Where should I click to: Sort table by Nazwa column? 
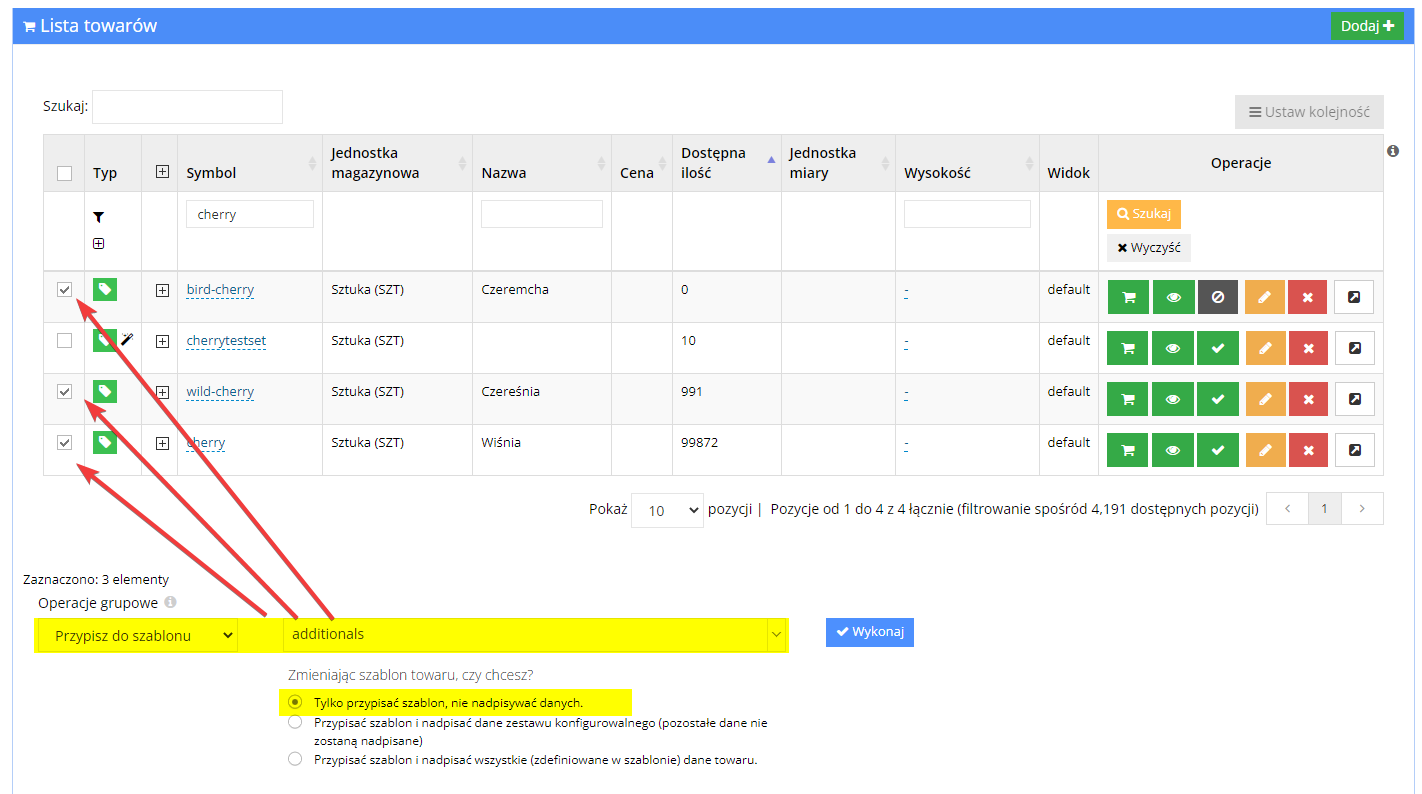click(542, 163)
